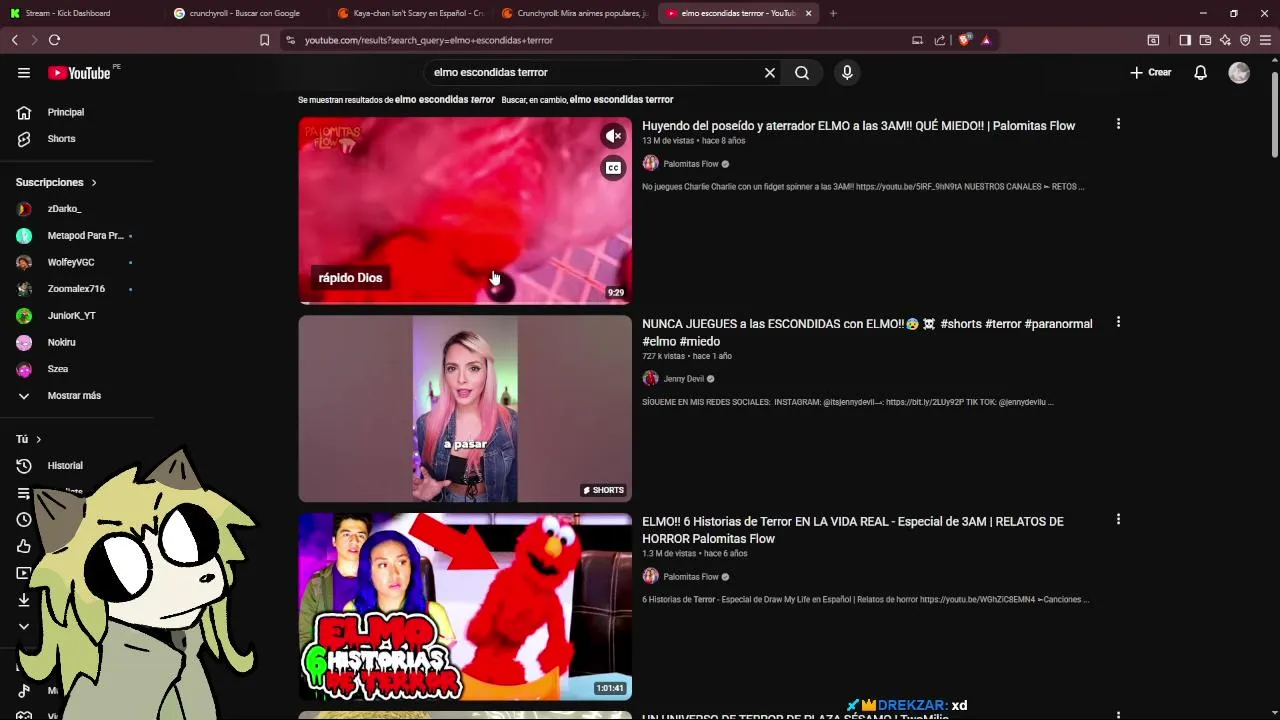The image size is (1280, 720).
Task: Search instead for elmo escondidas terrror link
Action: point(621,100)
